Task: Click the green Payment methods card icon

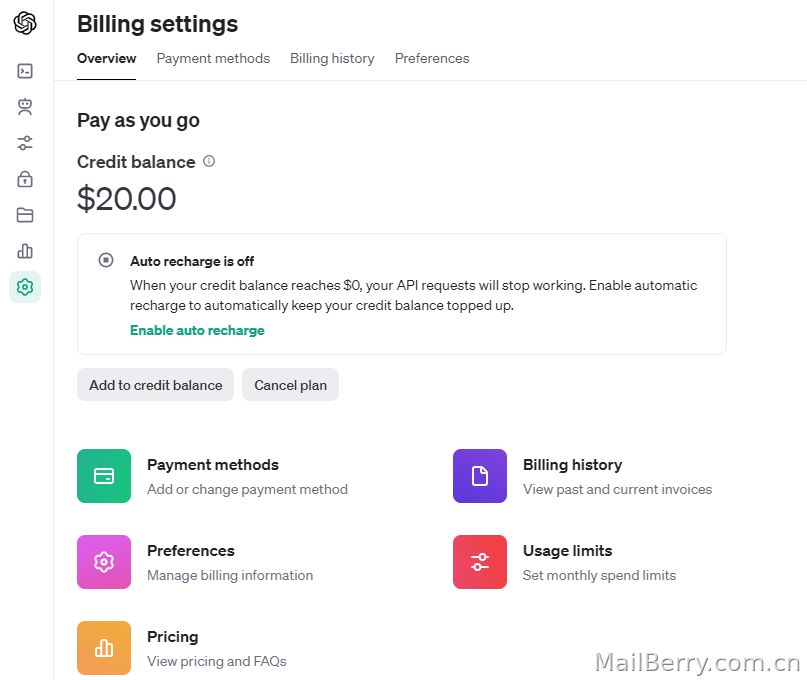Action: [x=104, y=476]
